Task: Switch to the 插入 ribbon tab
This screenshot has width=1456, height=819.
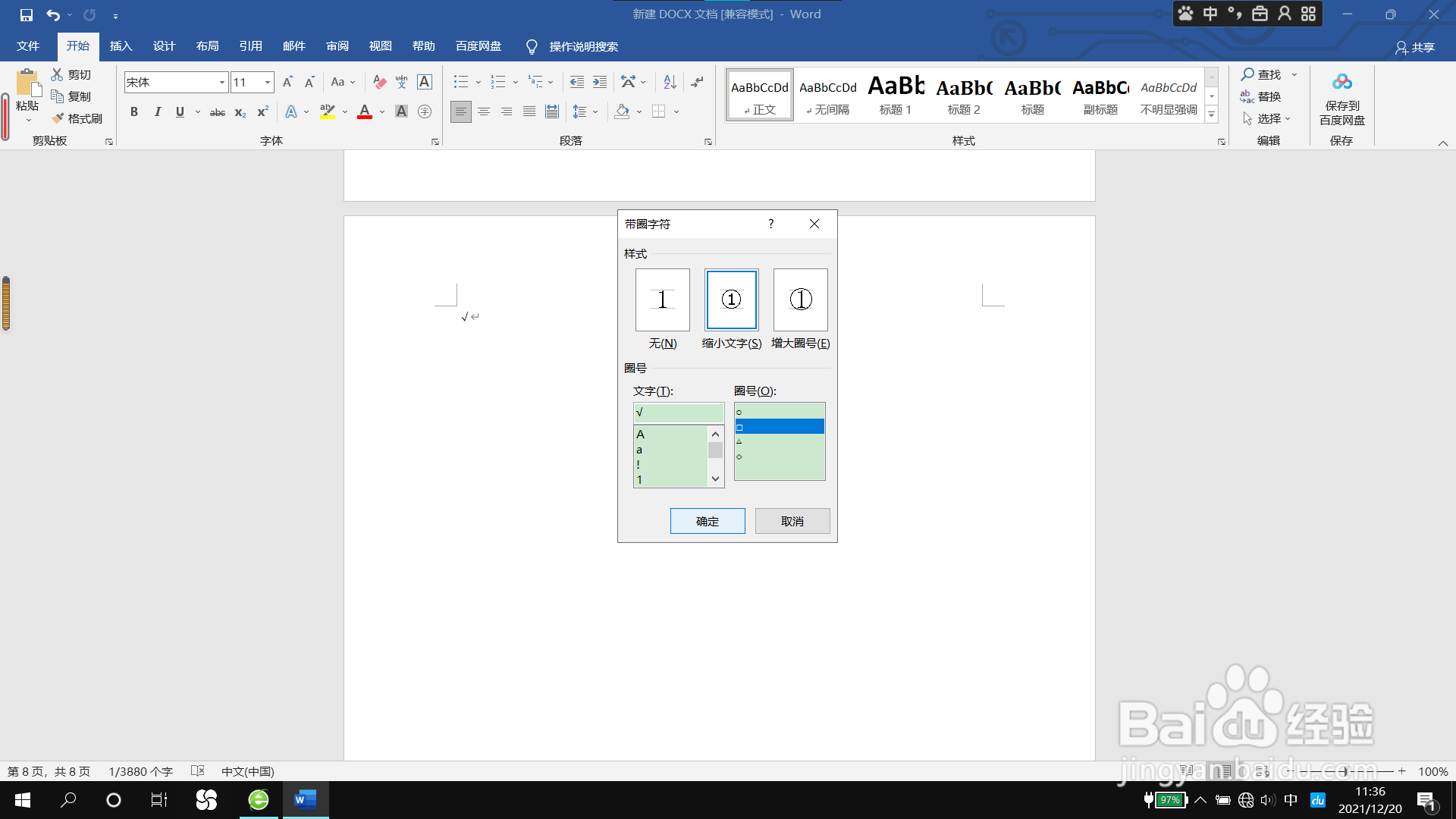Action: point(121,46)
